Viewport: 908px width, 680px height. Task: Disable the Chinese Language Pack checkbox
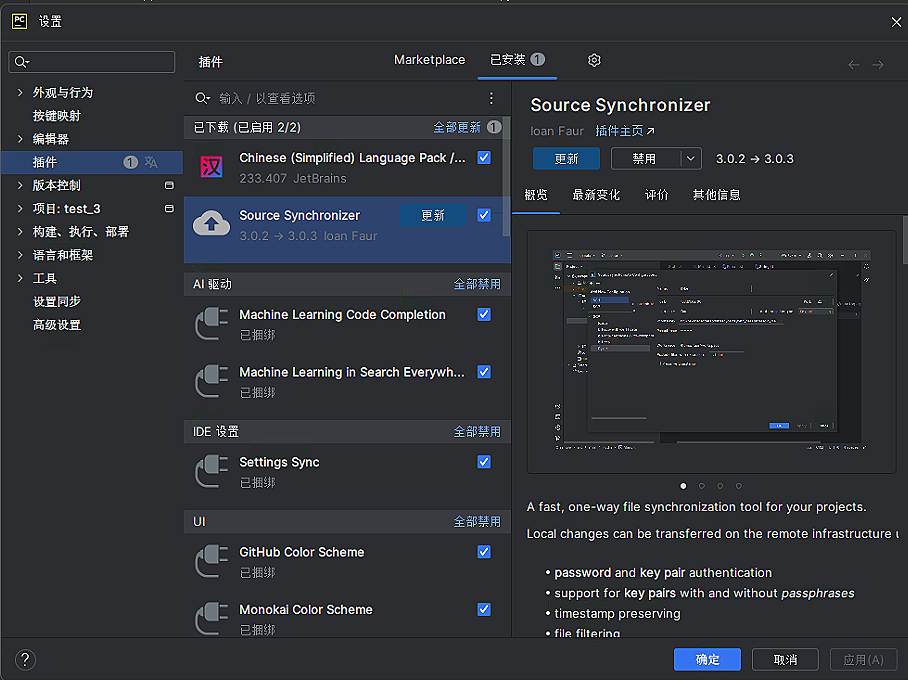(484, 158)
